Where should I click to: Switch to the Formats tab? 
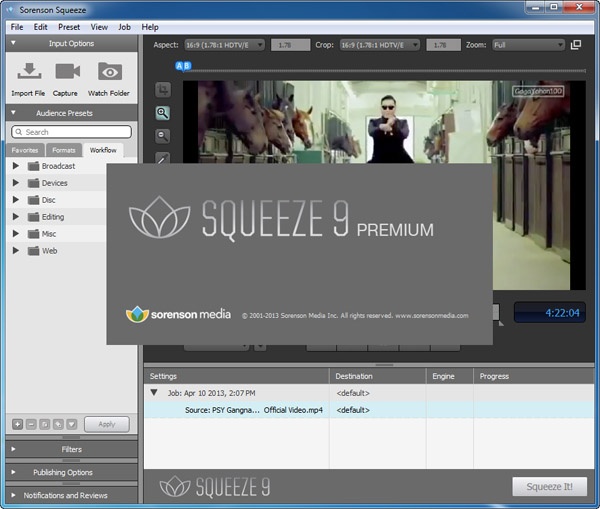pyautogui.click(x=64, y=150)
